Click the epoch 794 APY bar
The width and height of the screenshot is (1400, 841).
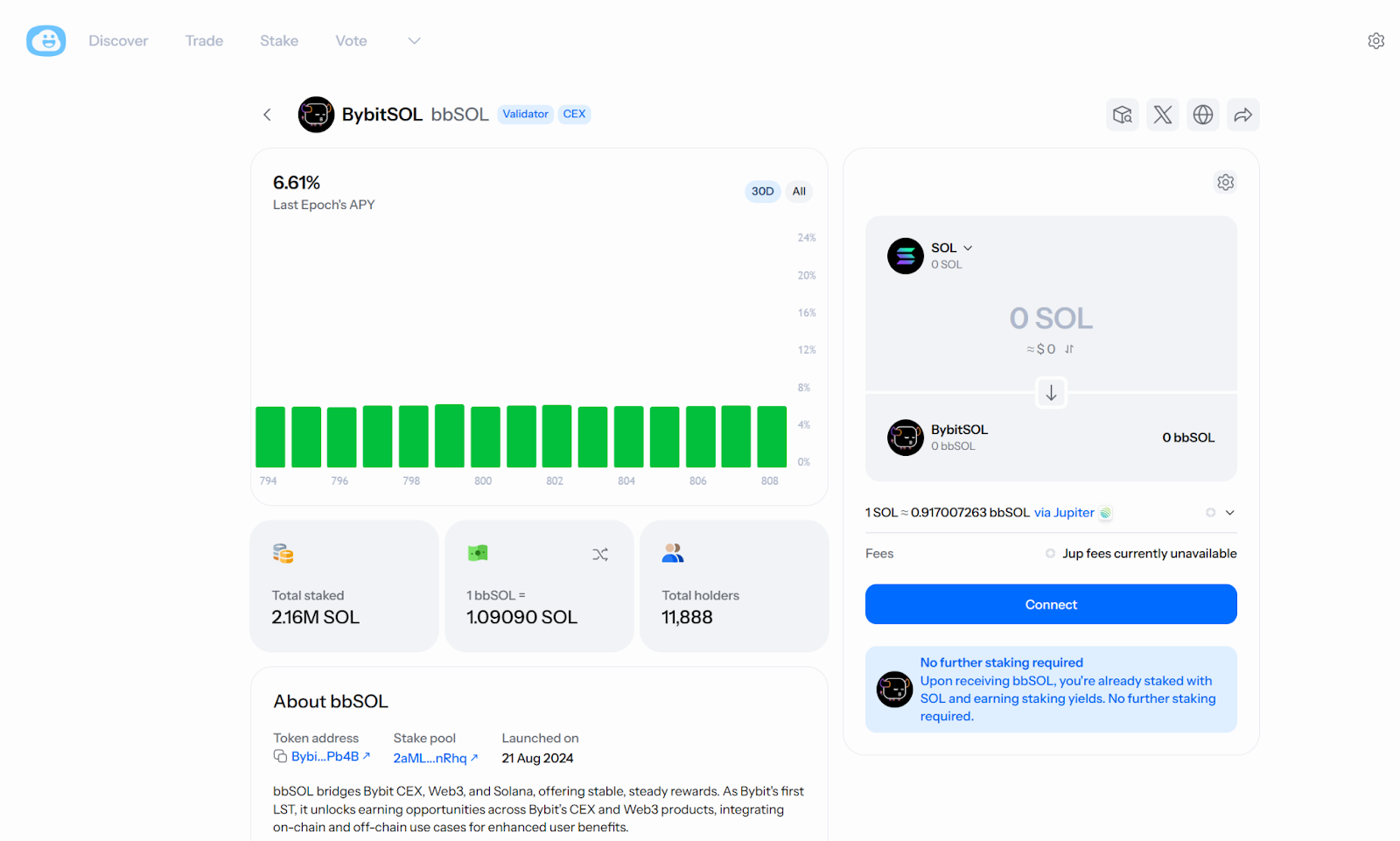pos(270,437)
